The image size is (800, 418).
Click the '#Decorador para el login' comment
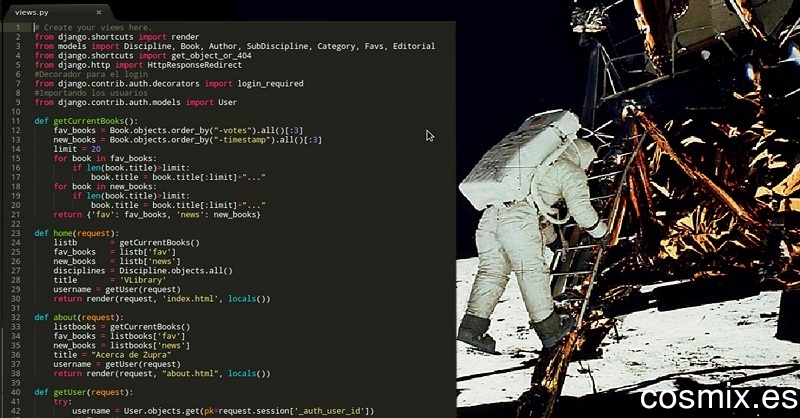(91, 74)
